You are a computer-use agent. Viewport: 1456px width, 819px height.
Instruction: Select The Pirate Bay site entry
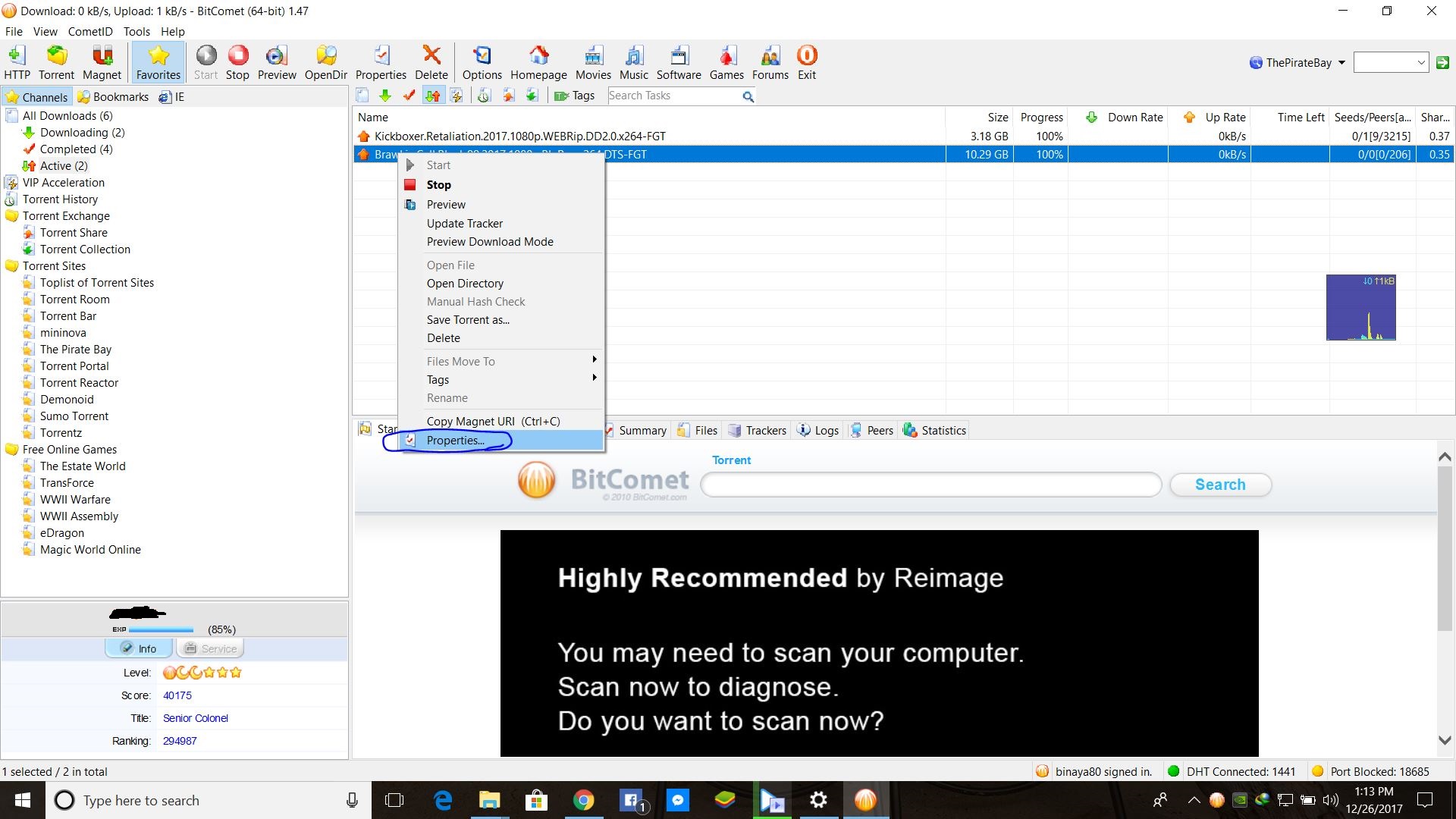(75, 350)
